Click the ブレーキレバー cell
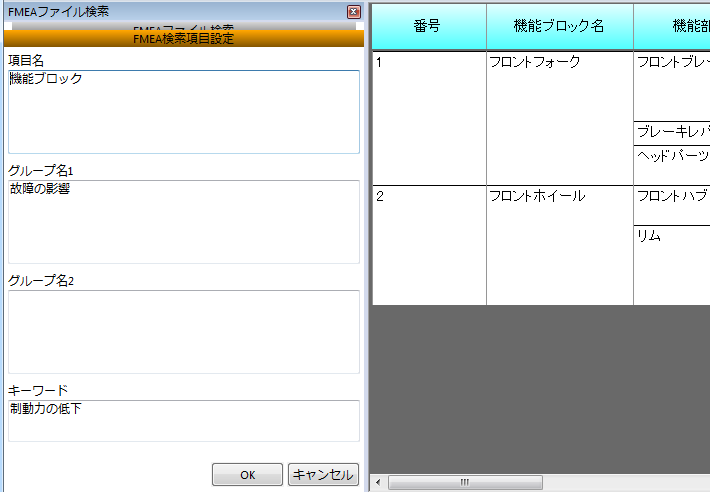This screenshot has height=492, width=710. click(x=672, y=132)
